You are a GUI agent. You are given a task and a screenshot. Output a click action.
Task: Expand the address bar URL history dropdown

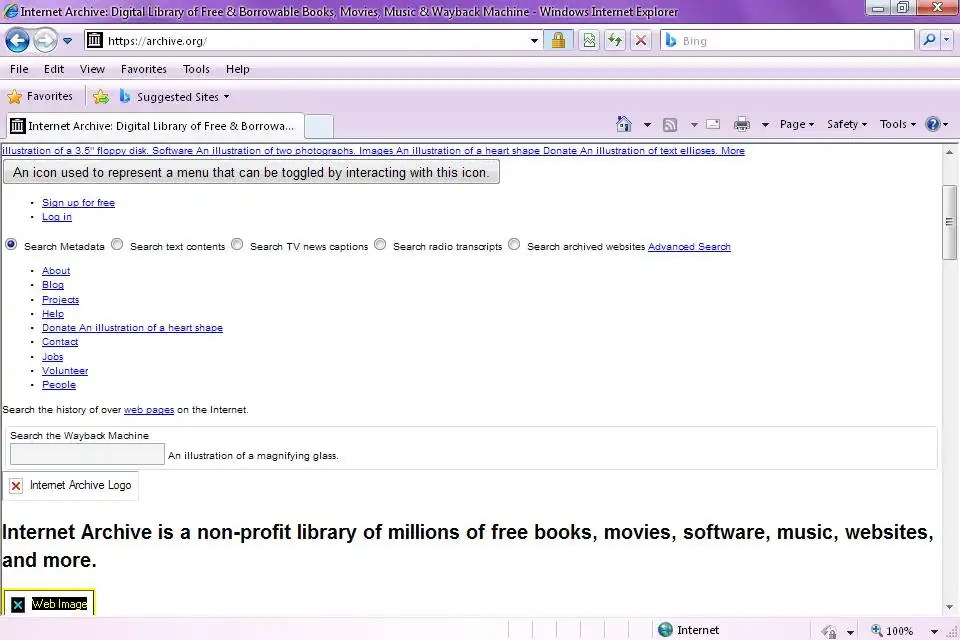534,41
